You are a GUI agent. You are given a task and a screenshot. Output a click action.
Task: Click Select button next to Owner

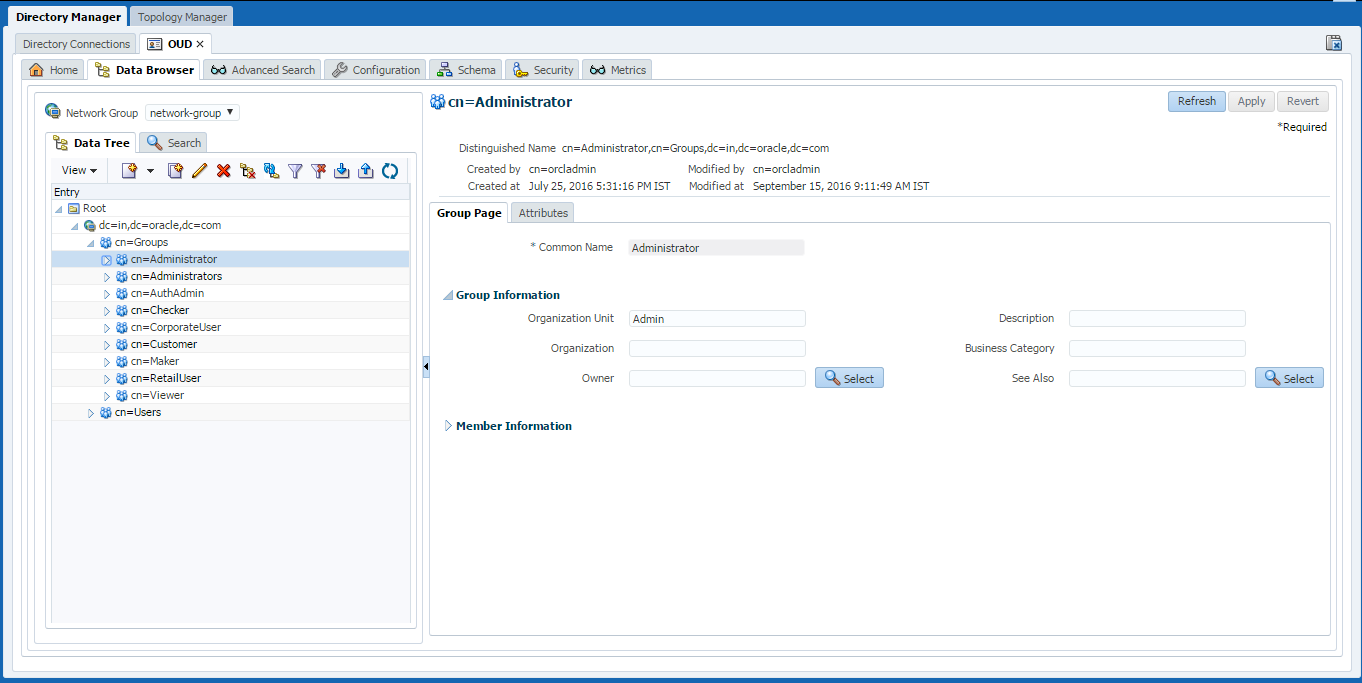pyautogui.click(x=849, y=378)
